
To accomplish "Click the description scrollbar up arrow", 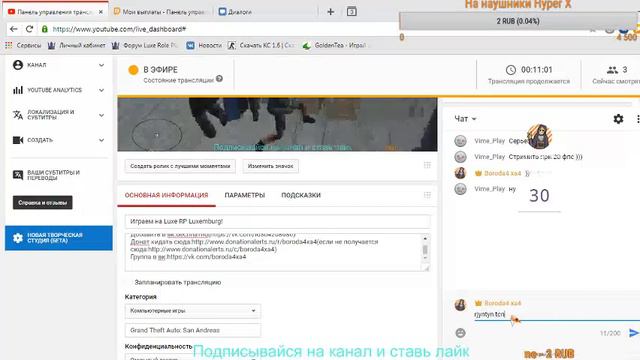I will point(425,238).
